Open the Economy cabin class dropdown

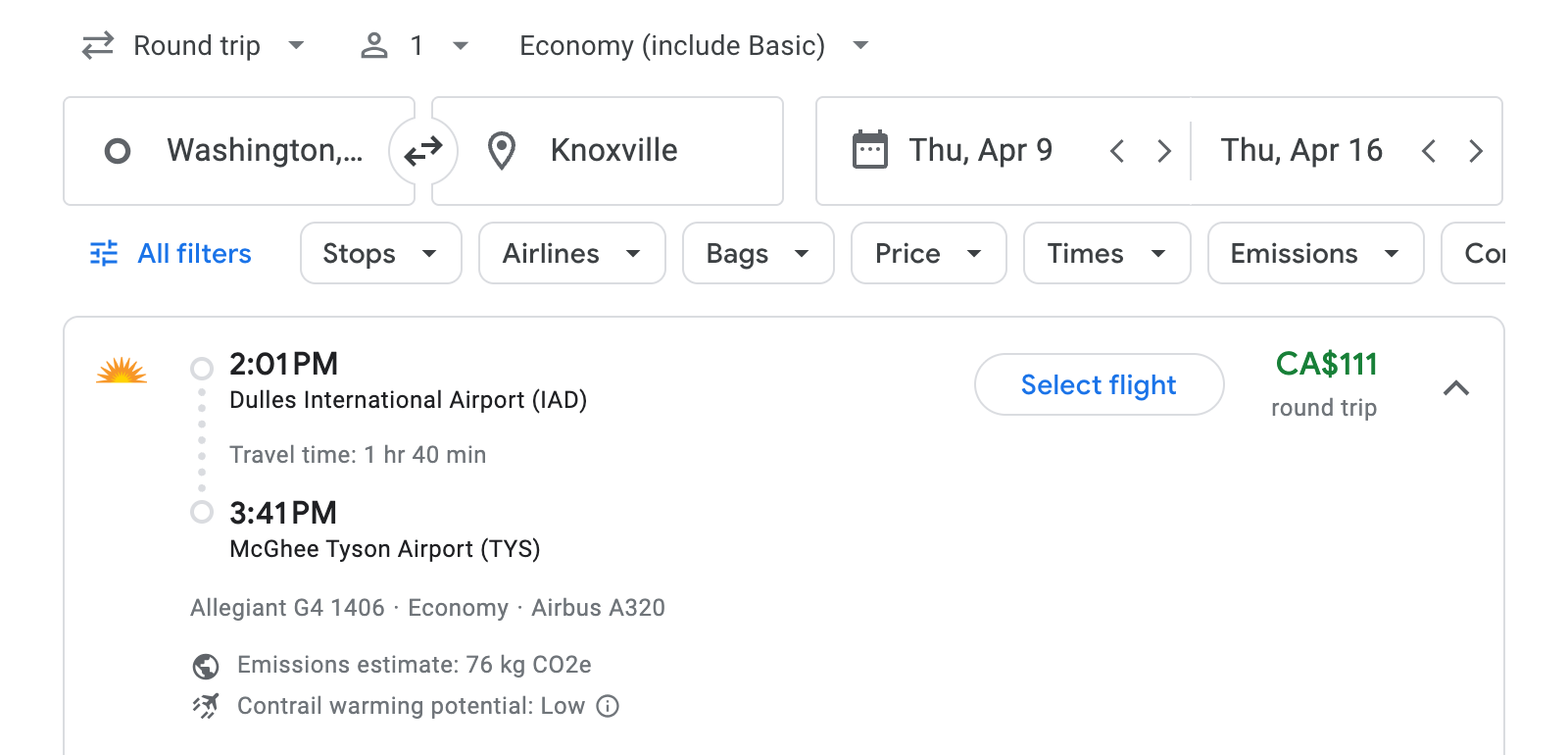click(x=692, y=44)
